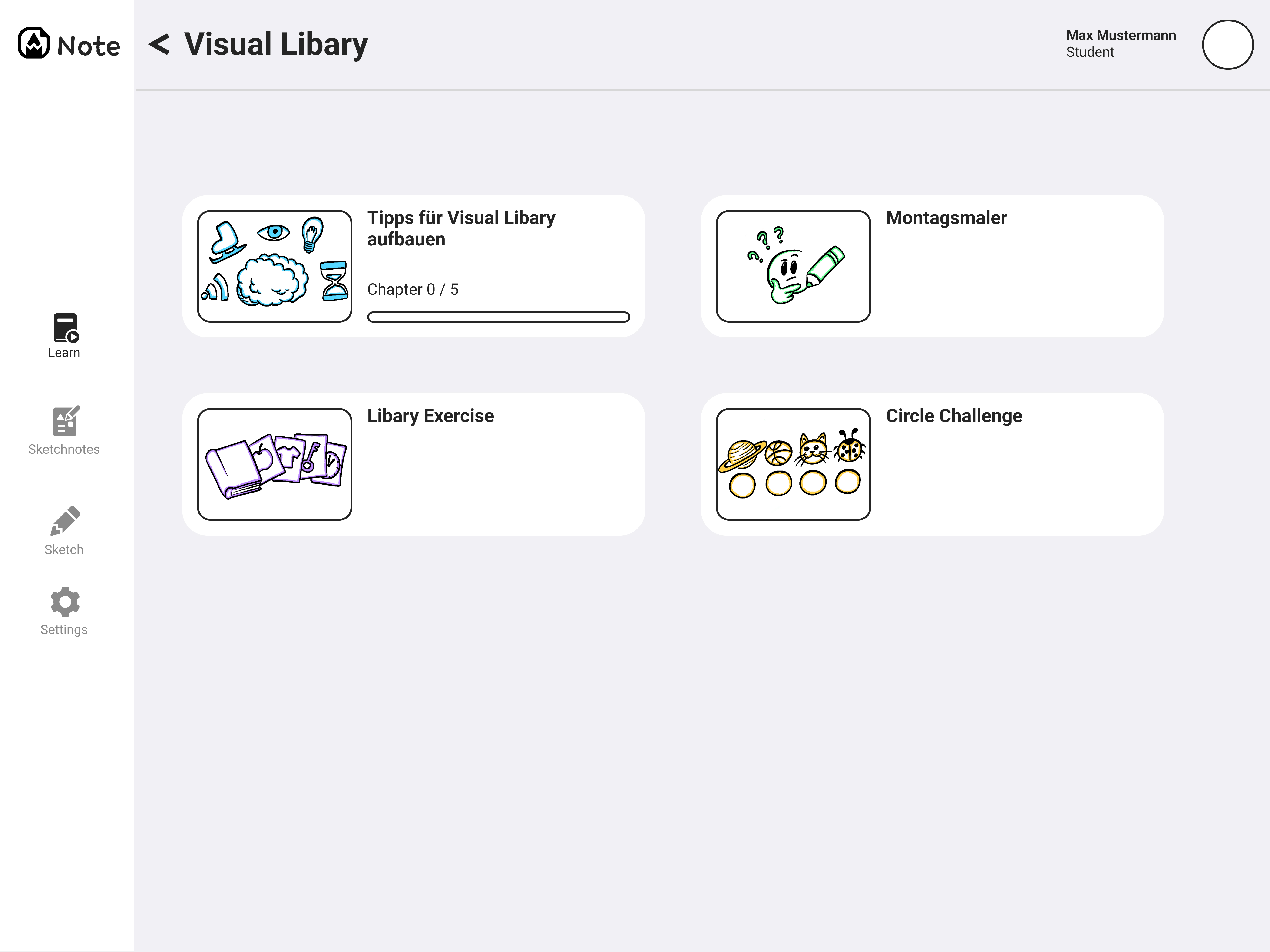The width and height of the screenshot is (1270, 952).
Task: Click the round profile avatar
Action: click(1227, 45)
